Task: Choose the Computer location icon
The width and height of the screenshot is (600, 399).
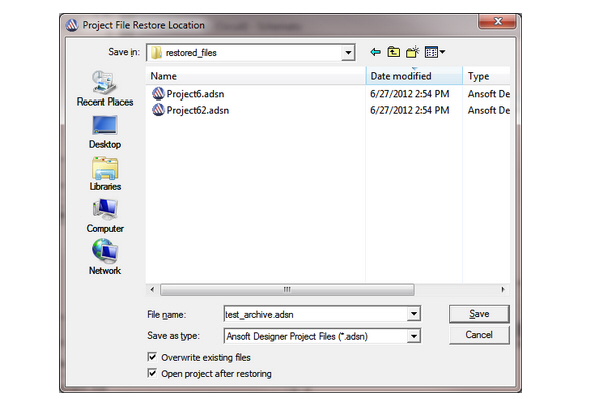Action: [x=105, y=216]
